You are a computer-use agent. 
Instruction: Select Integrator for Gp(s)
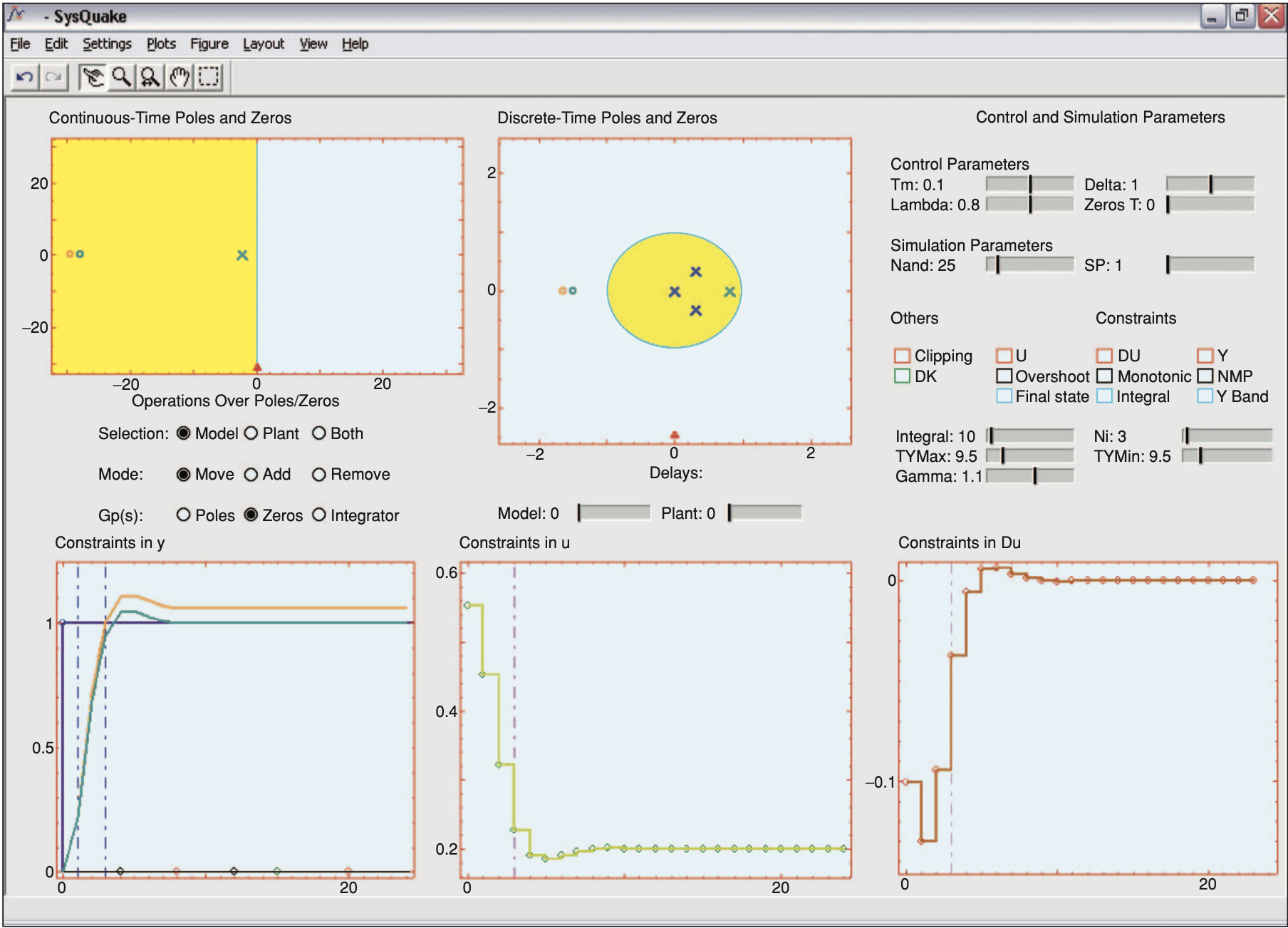click(x=319, y=515)
